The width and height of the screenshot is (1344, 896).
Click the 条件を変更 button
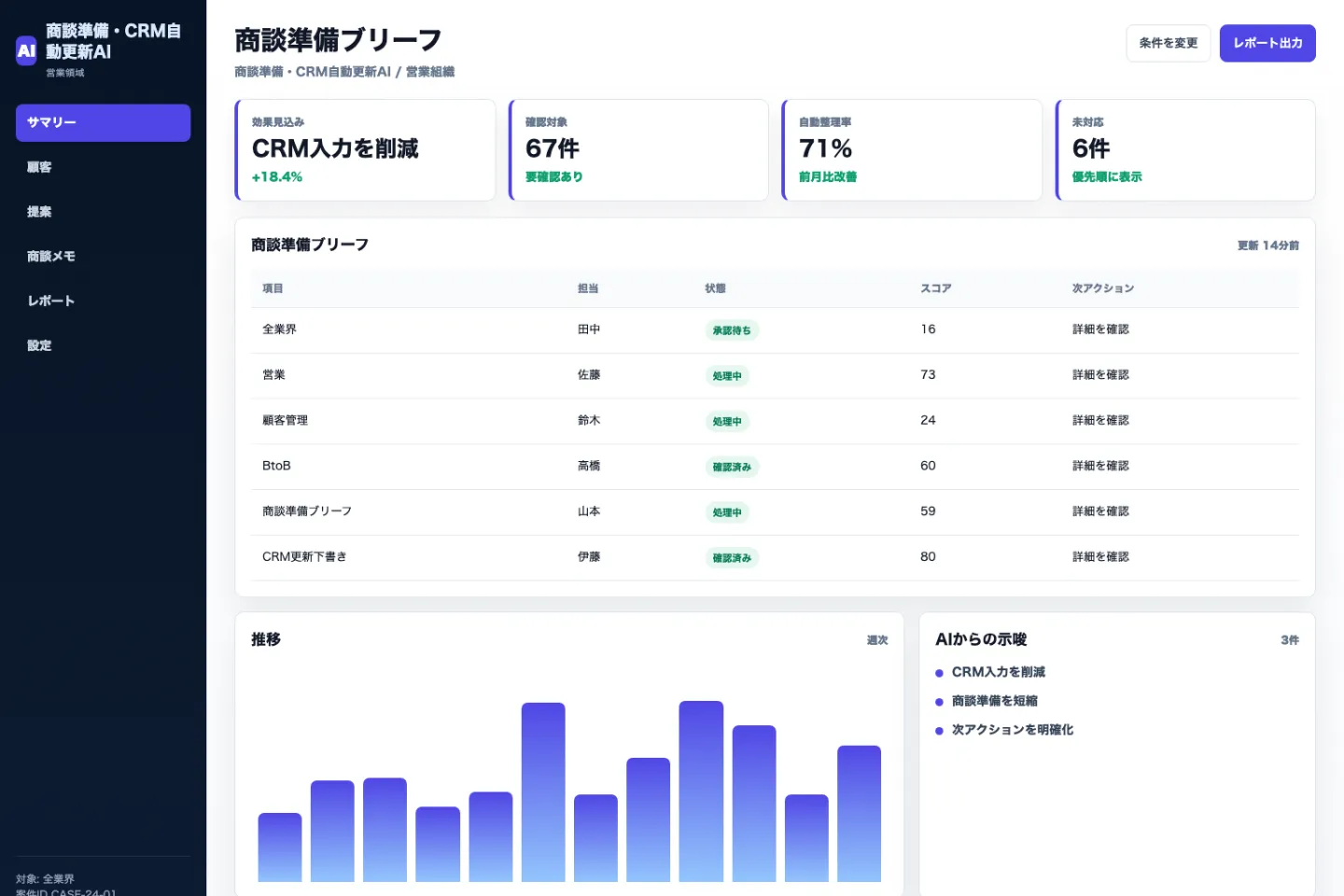[1168, 43]
